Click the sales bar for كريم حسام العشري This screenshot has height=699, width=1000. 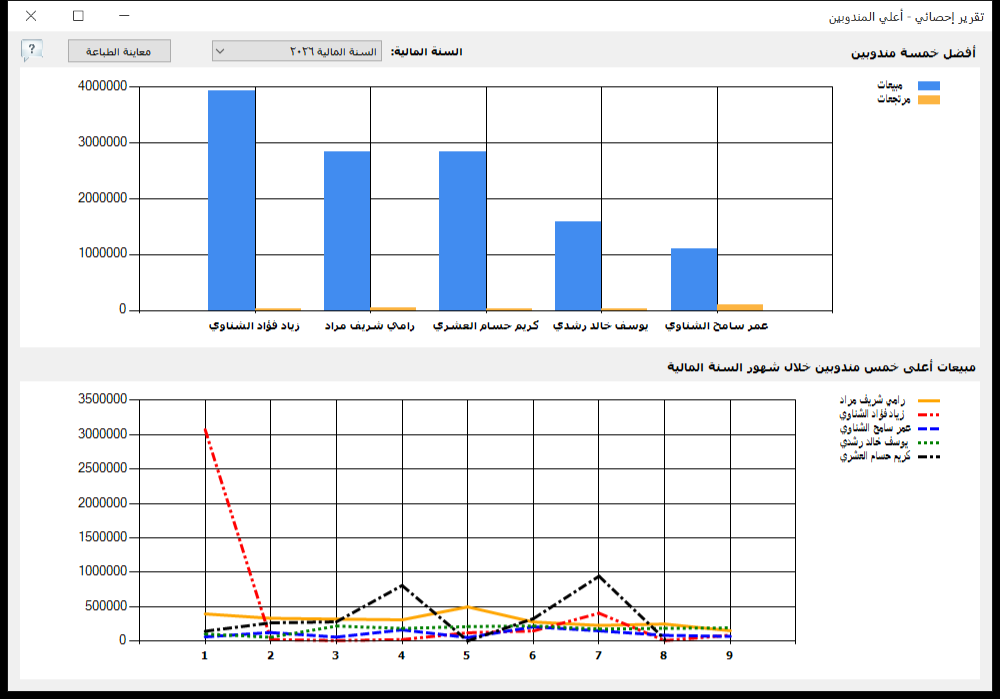point(462,231)
